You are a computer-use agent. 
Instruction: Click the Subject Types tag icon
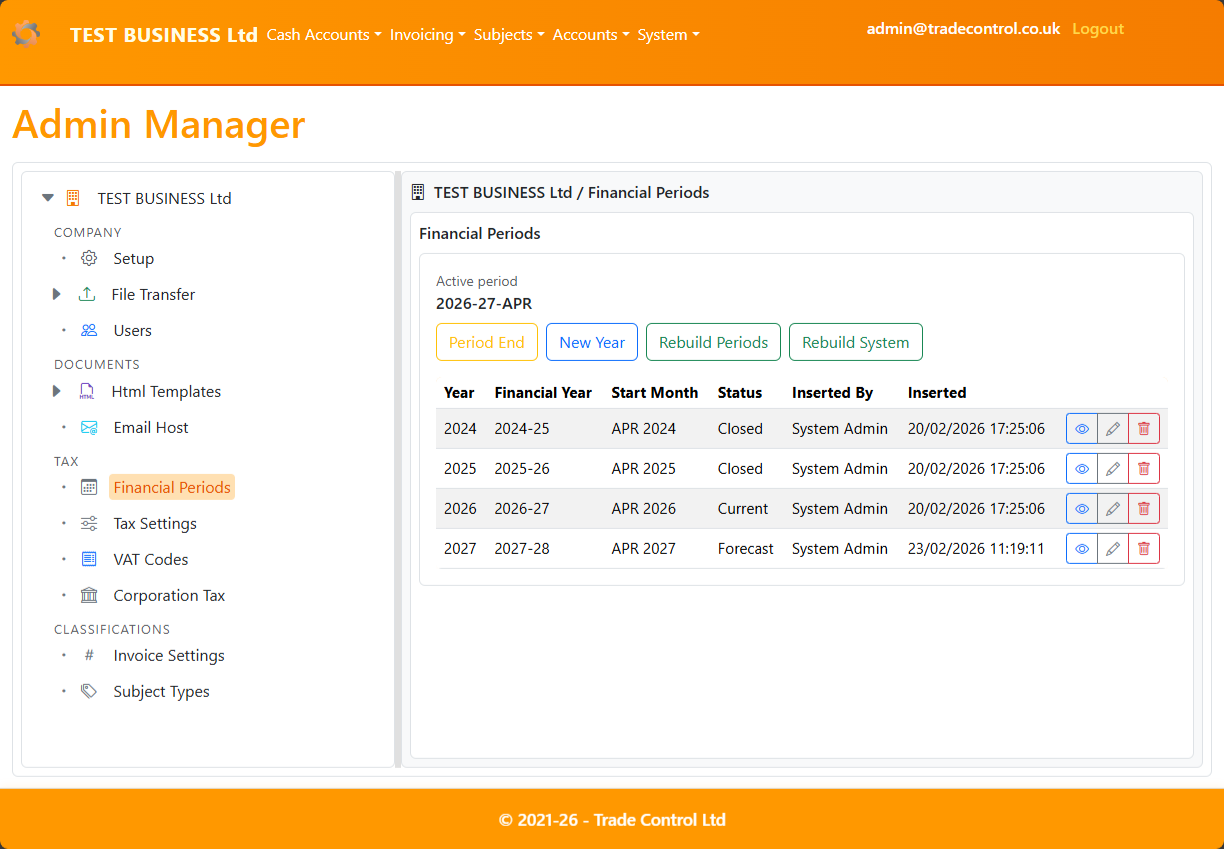[x=88, y=691]
